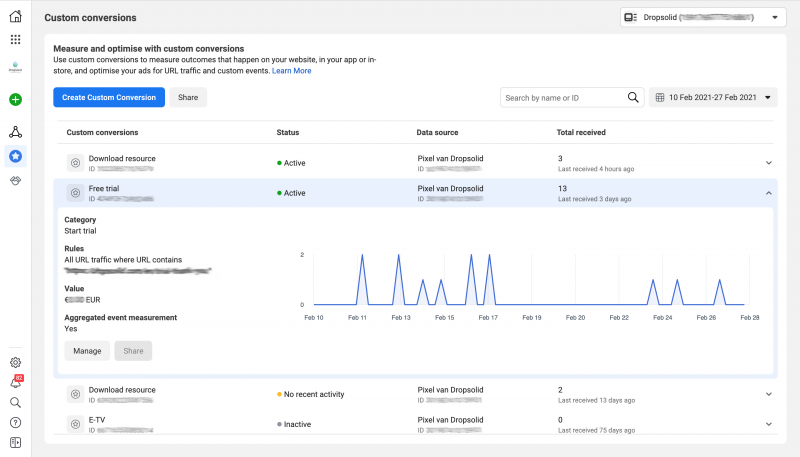The width and height of the screenshot is (800, 457).
Task: Click the Free trial row icon
Action: 76,193
